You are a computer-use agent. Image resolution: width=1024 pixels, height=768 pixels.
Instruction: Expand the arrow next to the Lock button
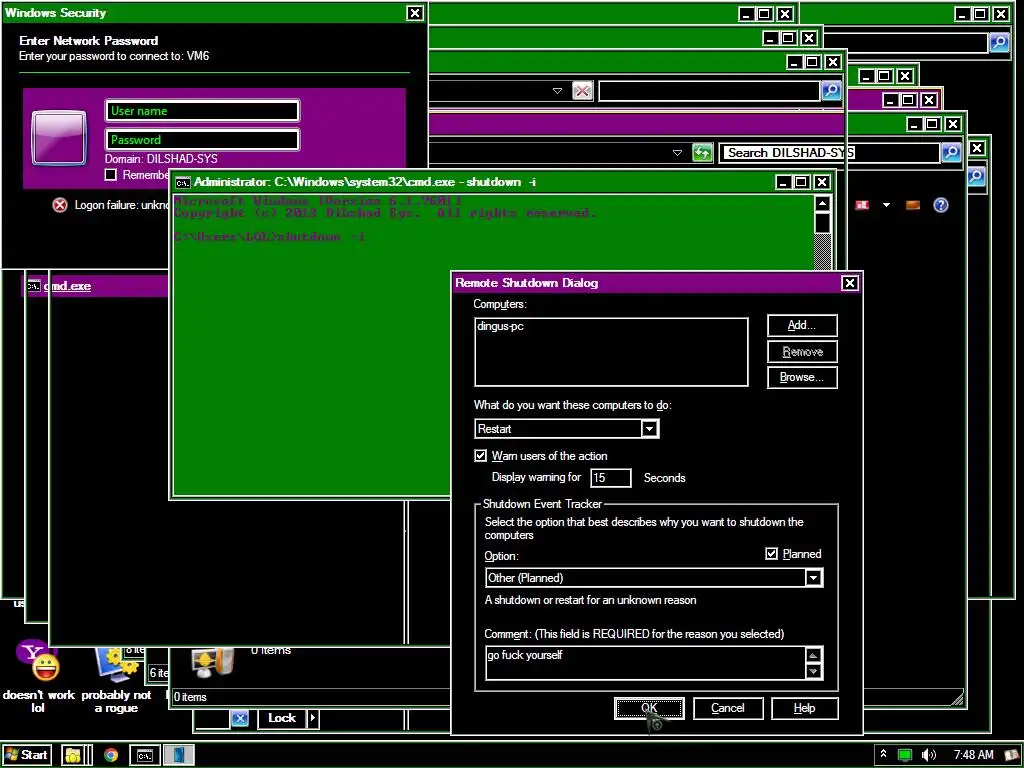[x=313, y=718]
